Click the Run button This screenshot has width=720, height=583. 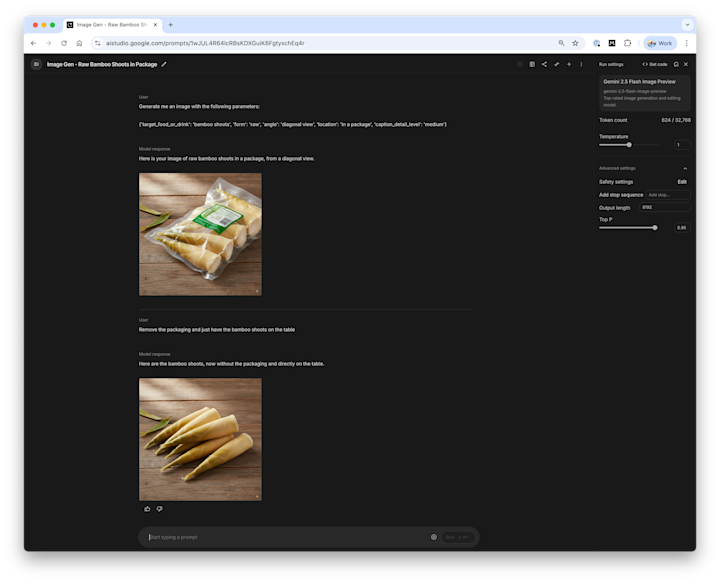tap(457, 537)
